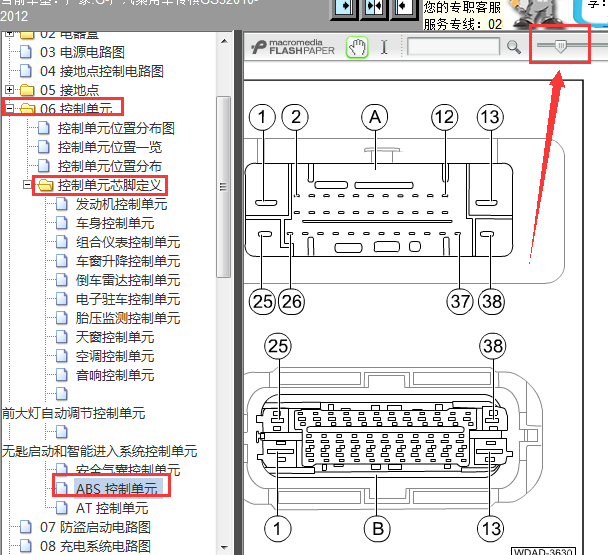Click the center split panels arrow button
Screen dimensions: 608x555
(374, 9)
